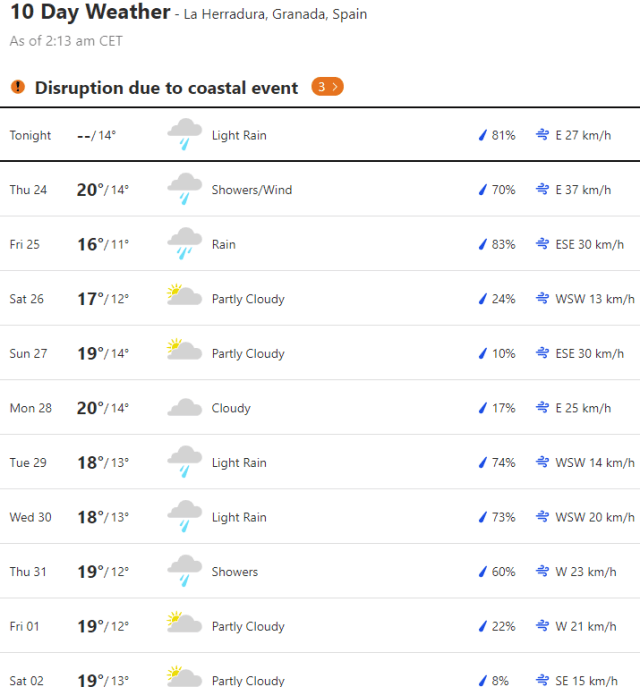
Task: Click the wind icon next to E 27 km/h
Action: (543, 135)
